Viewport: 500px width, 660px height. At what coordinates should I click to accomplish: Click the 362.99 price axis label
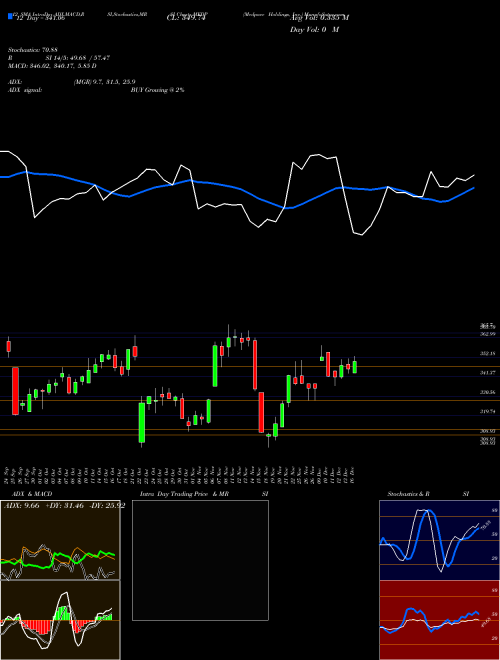pyautogui.click(x=487, y=334)
